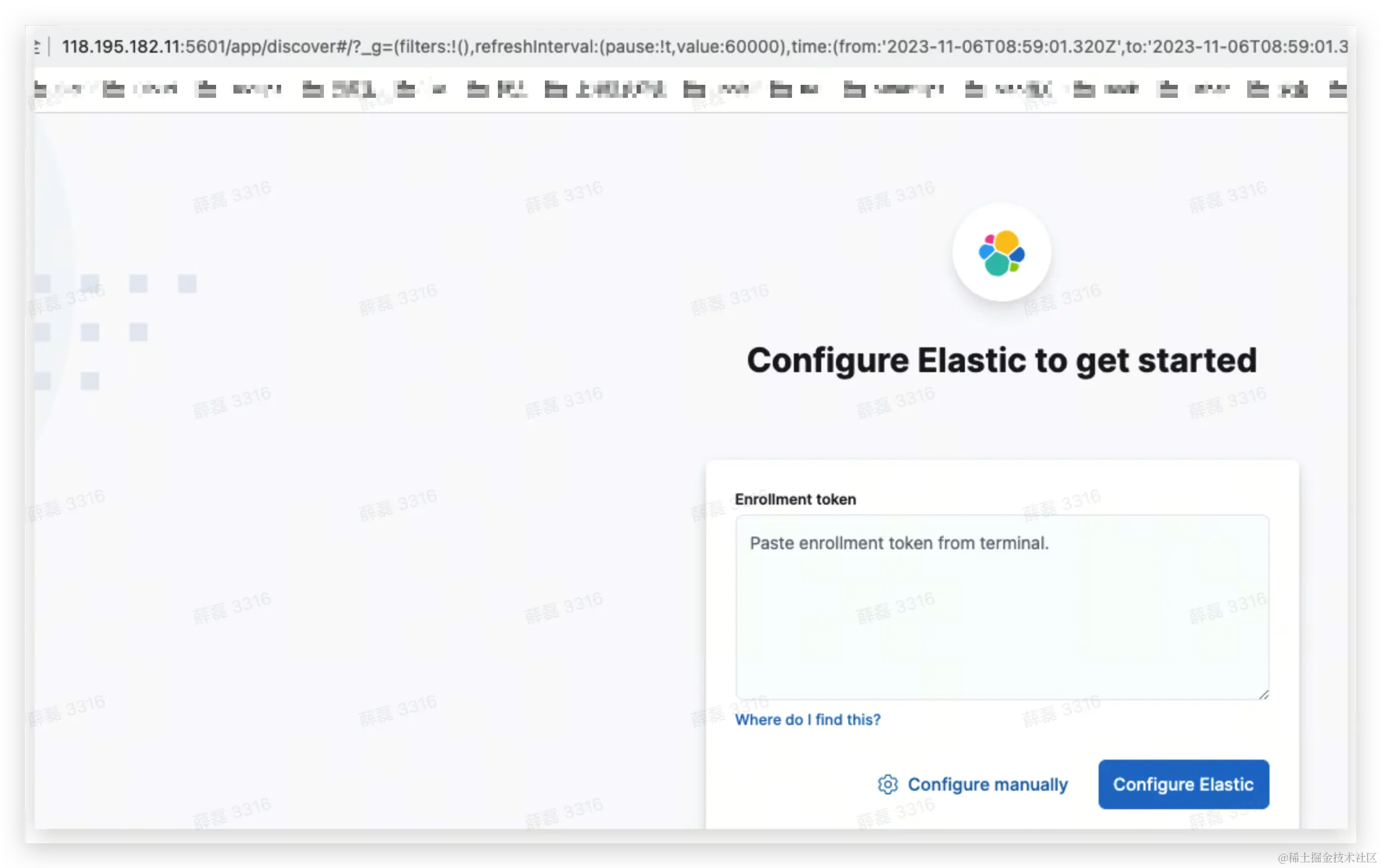Click the colorful Elastic logo
The height and width of the screenshot is (868, 1381).
[1001, 253]
